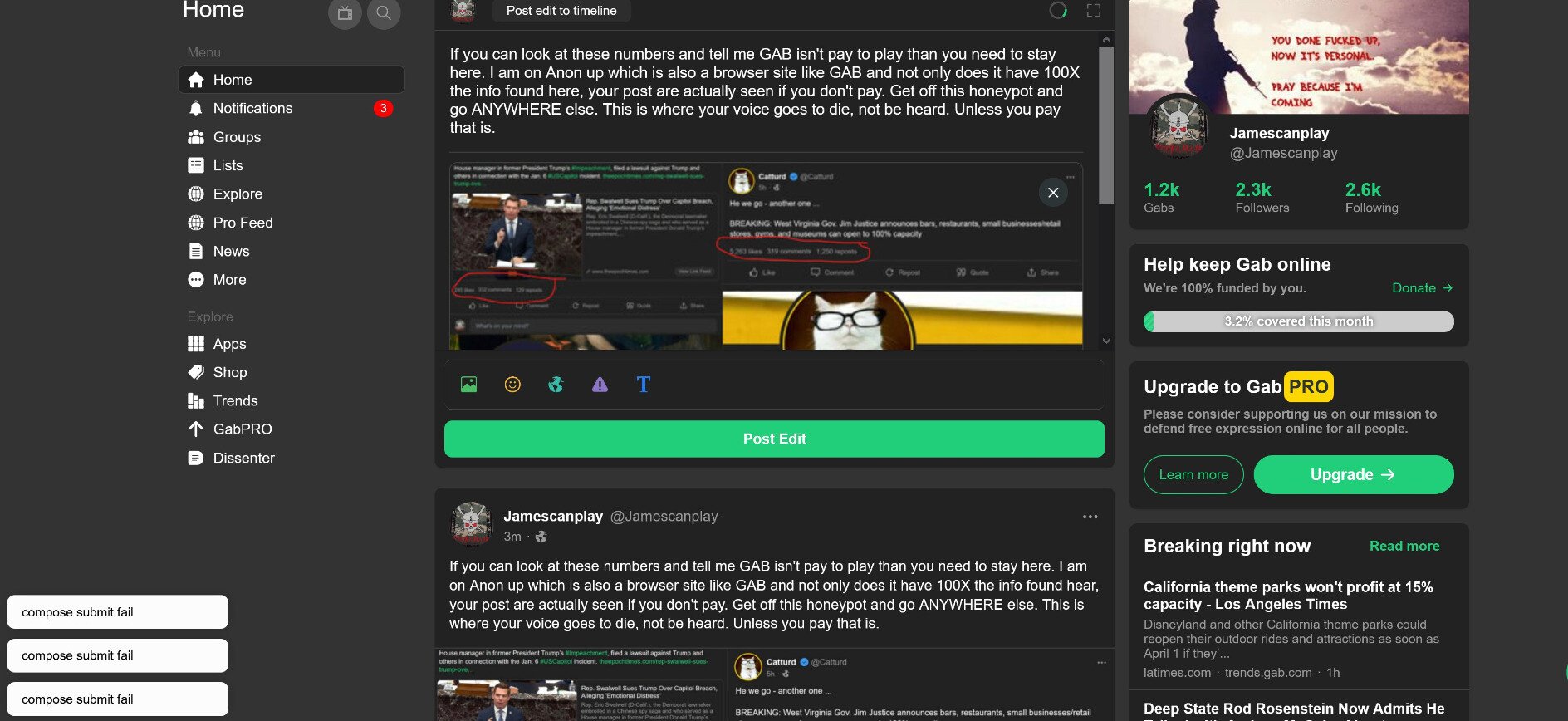Click the image upload icon in composer
The width and height of the screenshot is (1568, 721).
[x=468, y=384]
